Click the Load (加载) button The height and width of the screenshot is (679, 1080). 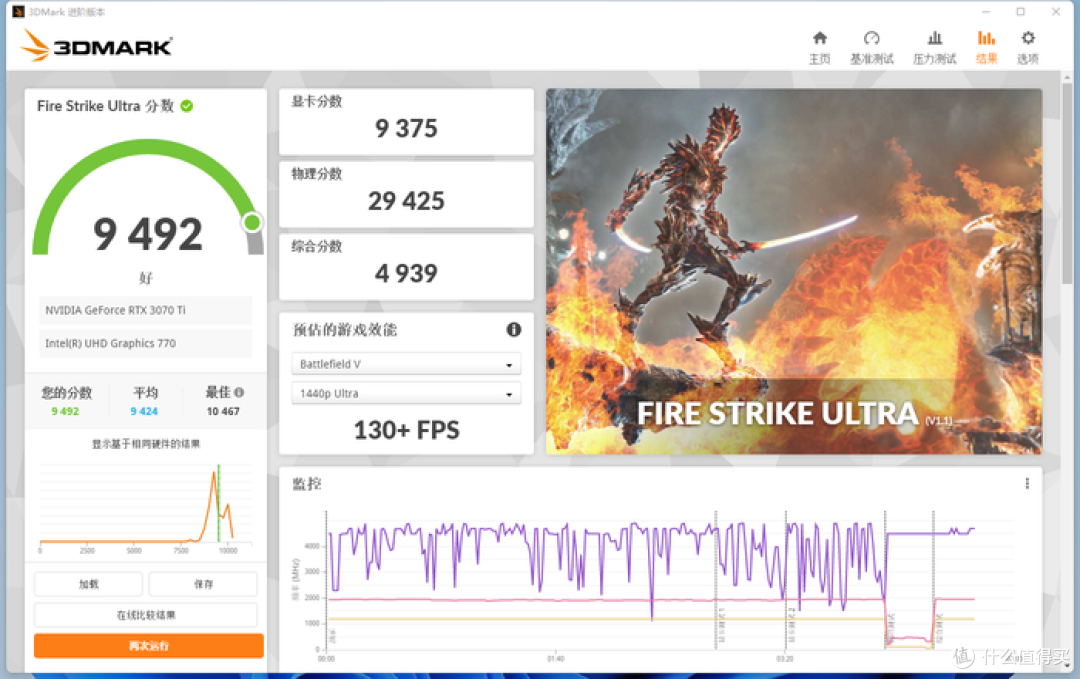(89, 584)
